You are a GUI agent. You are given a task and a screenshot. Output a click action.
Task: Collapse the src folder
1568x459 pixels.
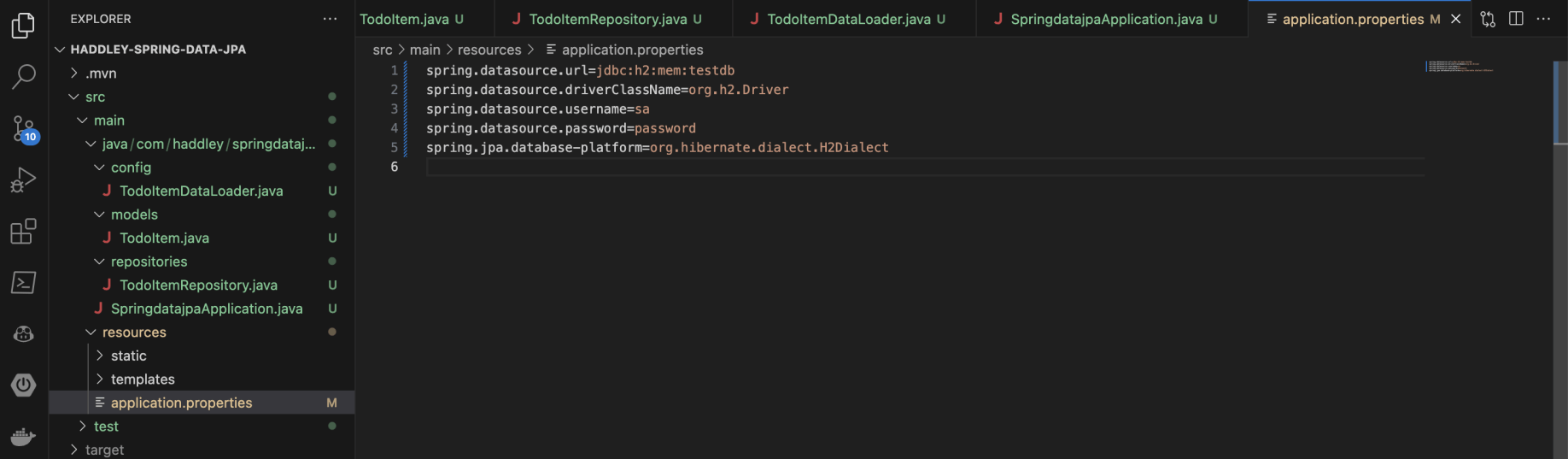(202, 97)
